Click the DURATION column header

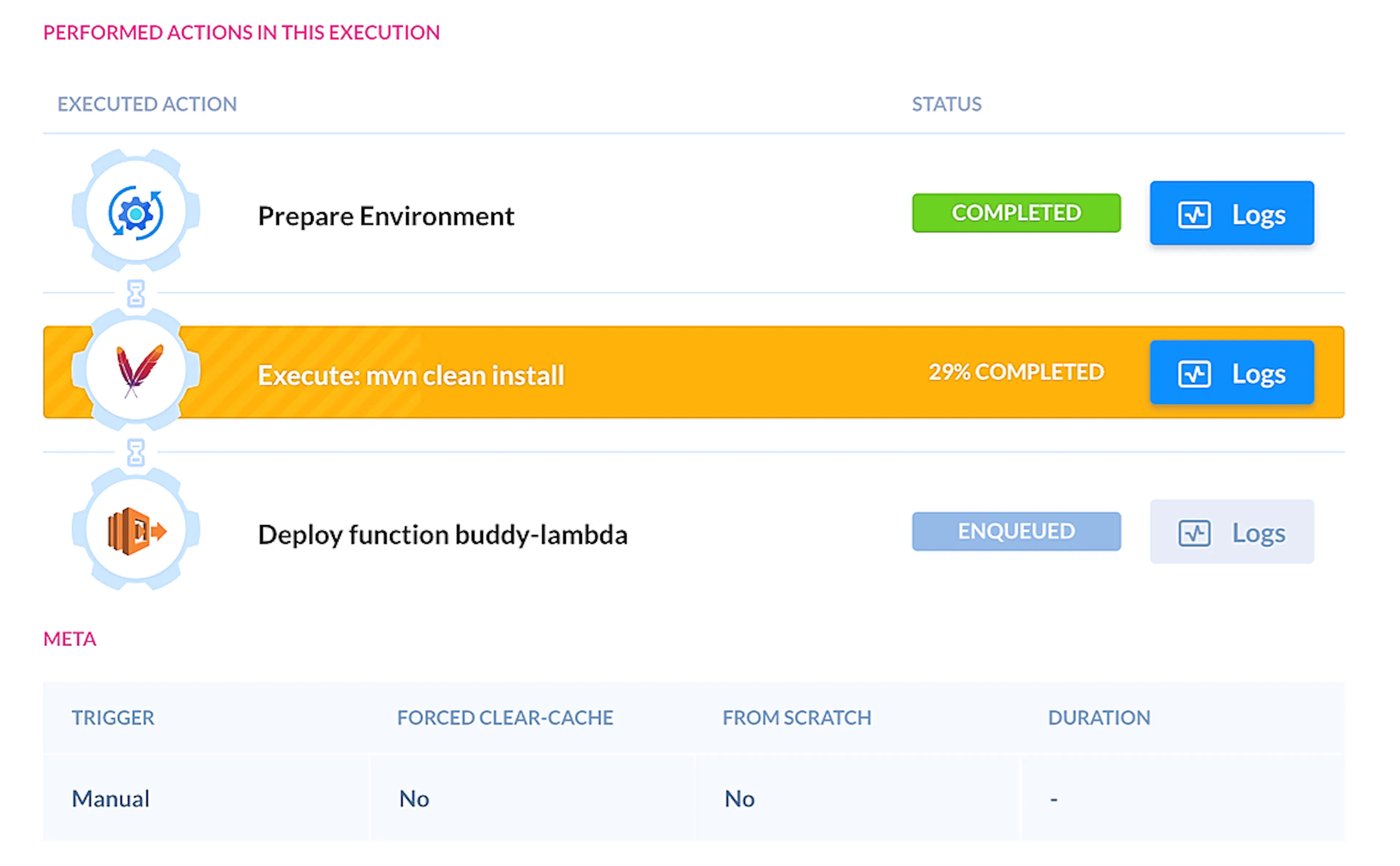pyautogui.click(x=1099, y=718)
